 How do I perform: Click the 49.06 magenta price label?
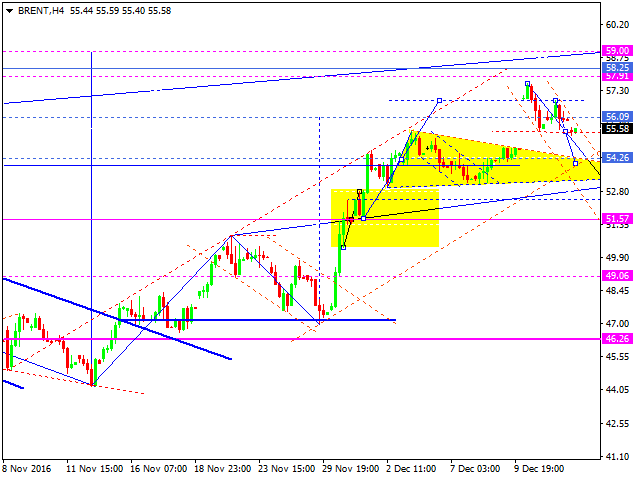(617, 276)
